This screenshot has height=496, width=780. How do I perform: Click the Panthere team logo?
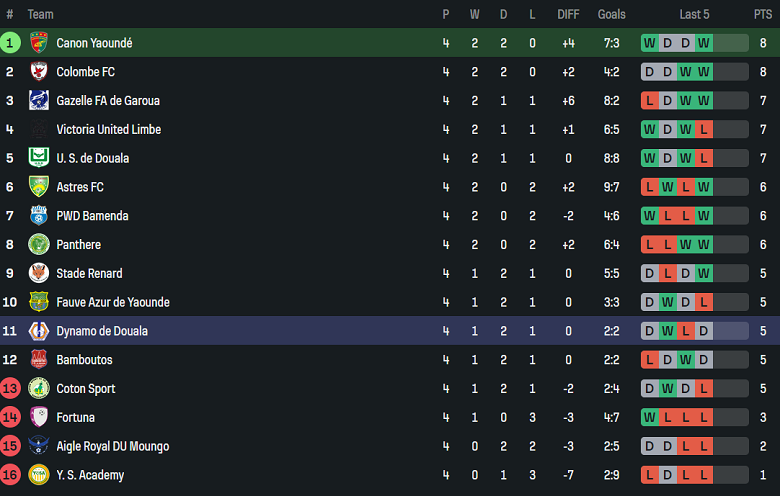tap(39, 245)
